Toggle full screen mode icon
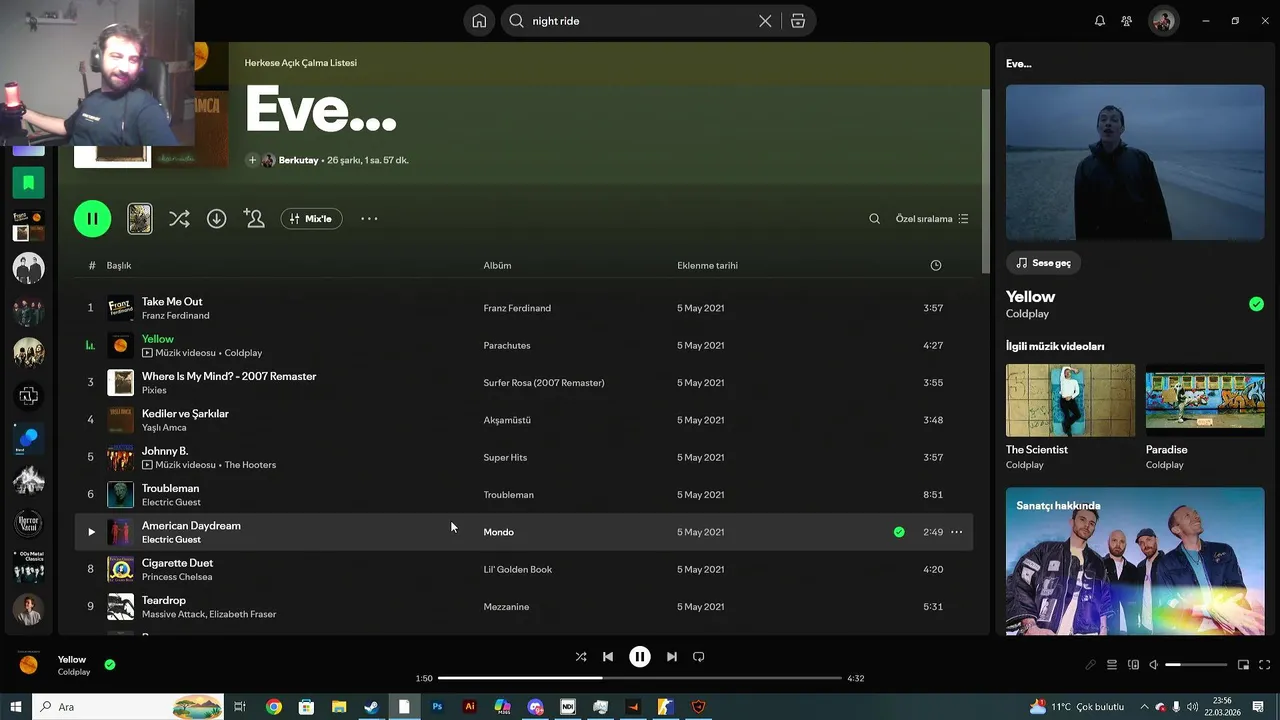 1265,665
